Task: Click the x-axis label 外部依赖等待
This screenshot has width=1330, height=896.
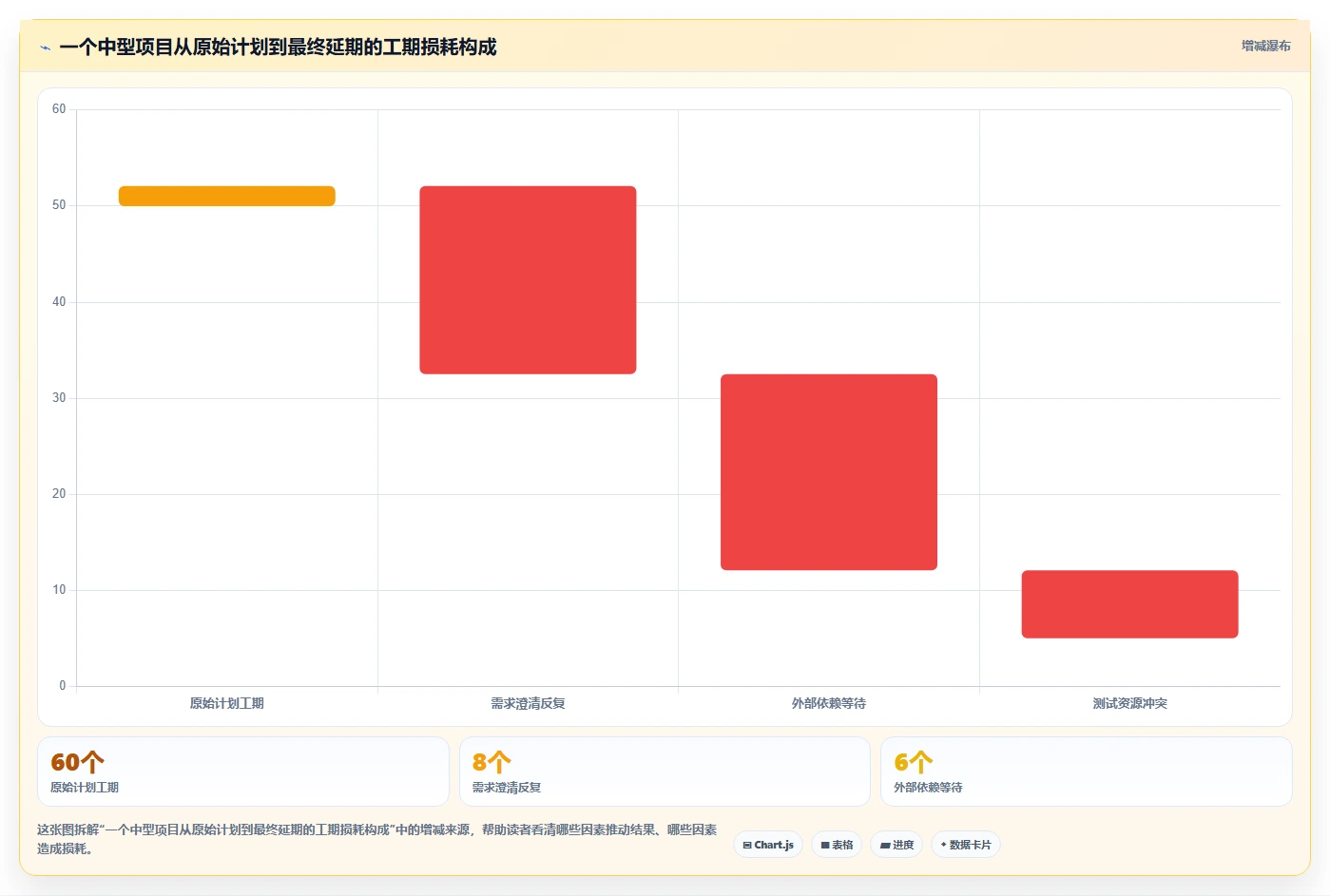Action: point(829,703)
